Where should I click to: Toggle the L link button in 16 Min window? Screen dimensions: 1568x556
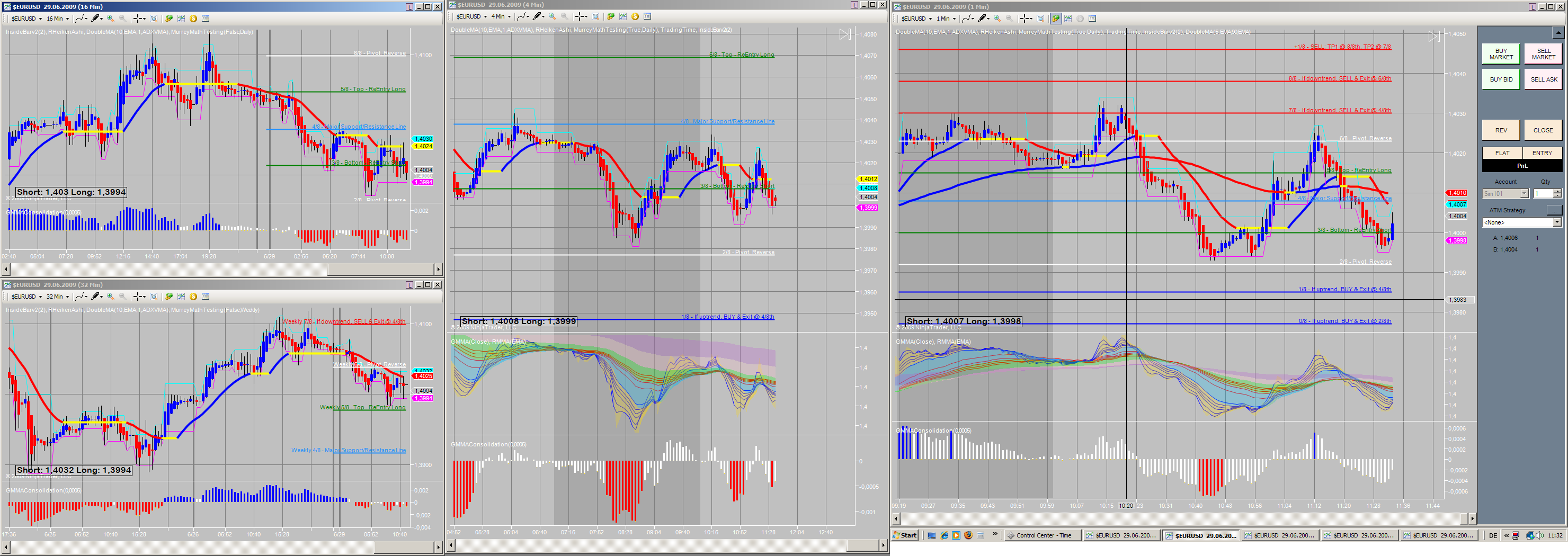pyautogui.click(x=409, y=7)
